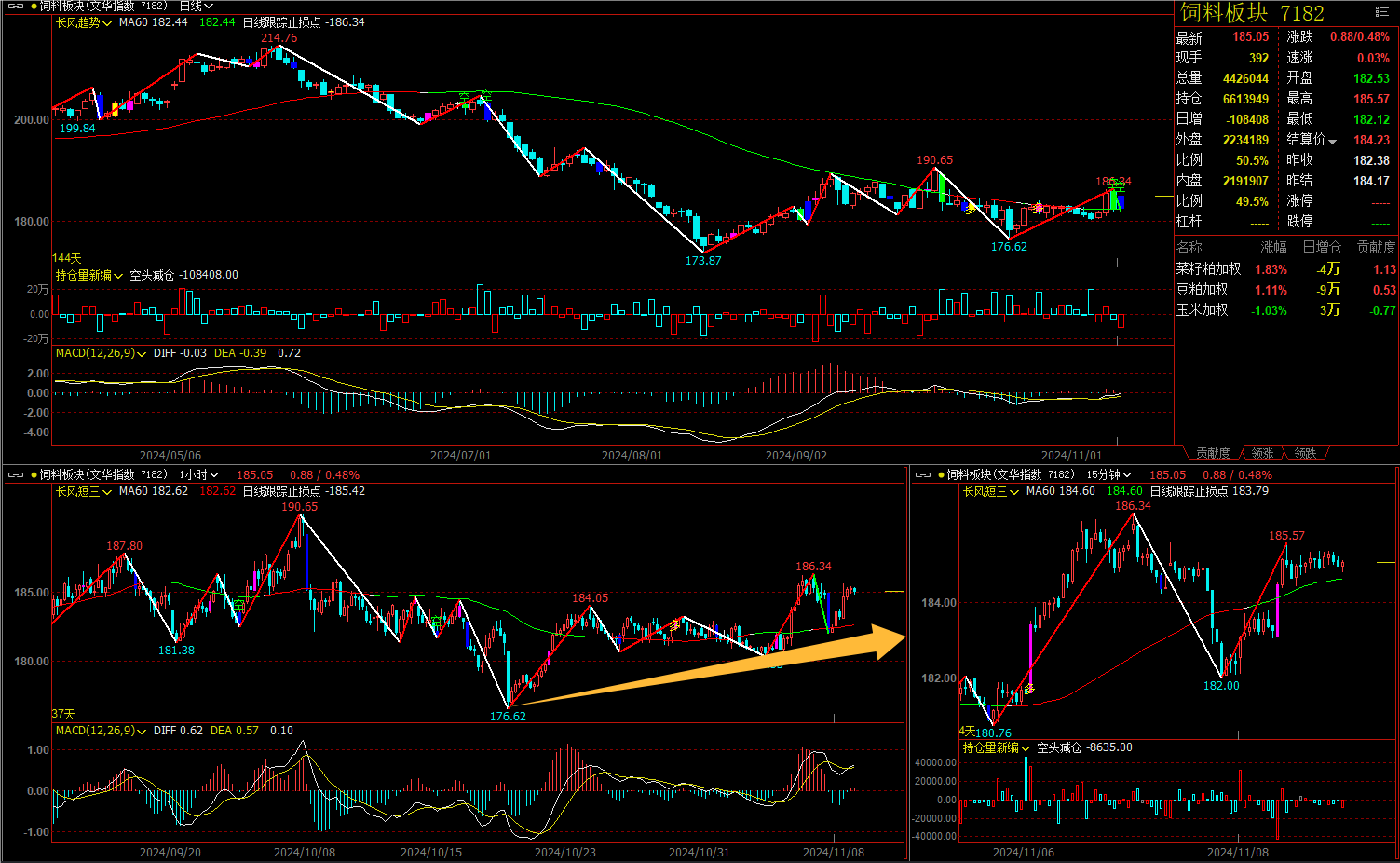Open the 15分钟 period dropdown

click(1109, 475)
